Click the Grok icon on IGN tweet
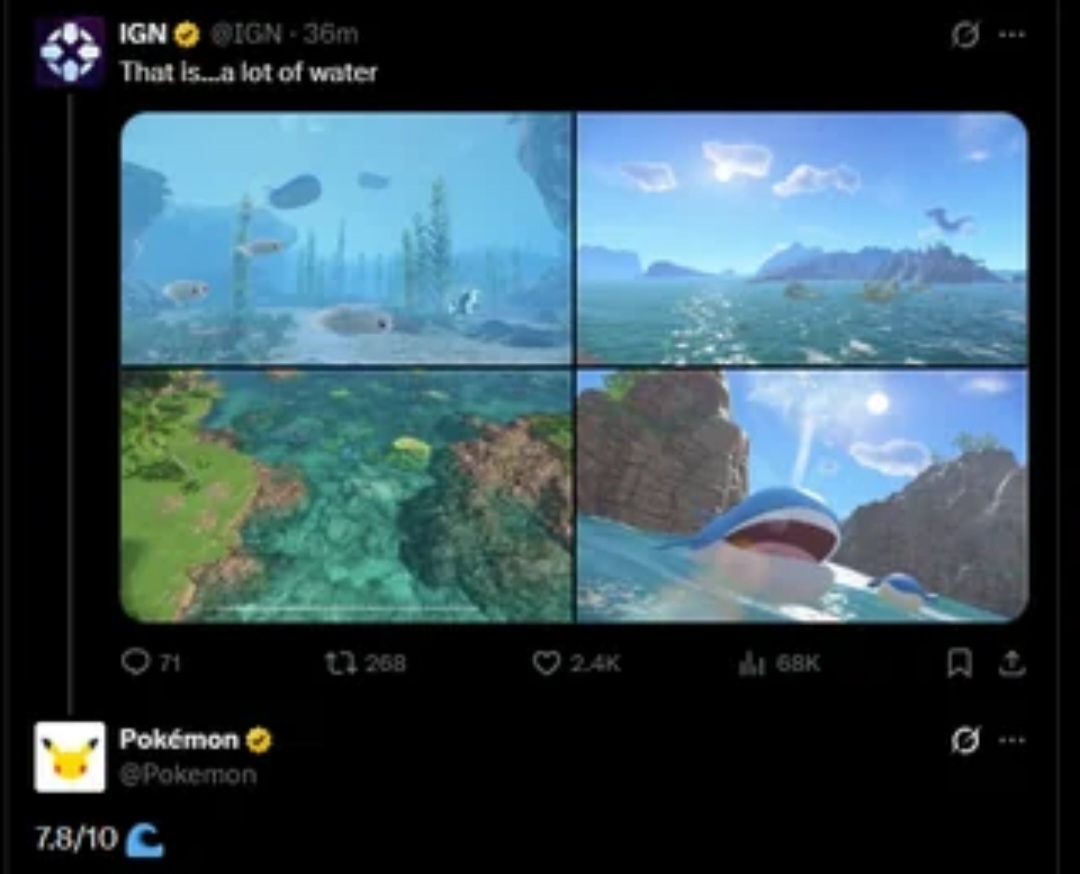The height and width of the screenshot is (874, 1080). (x=965, y=34)
